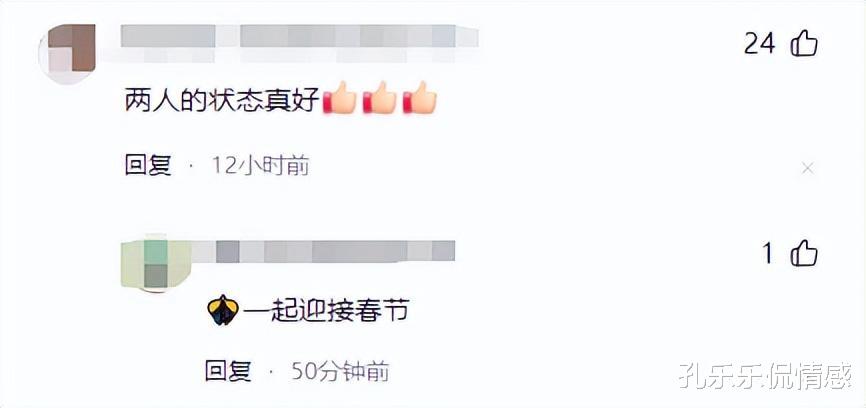Click the emoji before "一起迎接春节"
Screen dimensions: 866x408
pos(223,310)
